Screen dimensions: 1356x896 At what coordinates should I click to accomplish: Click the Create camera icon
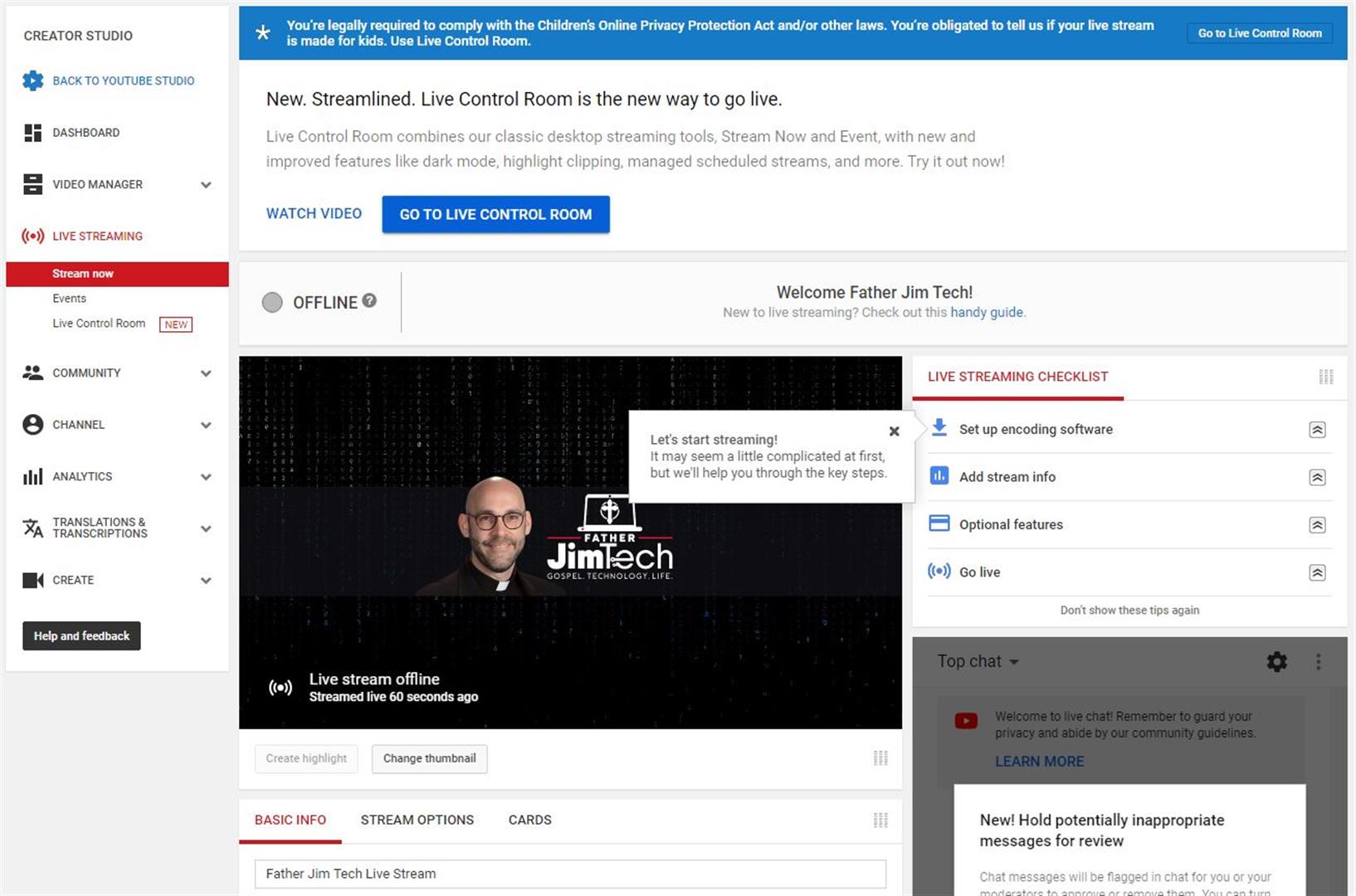point(32,580)
